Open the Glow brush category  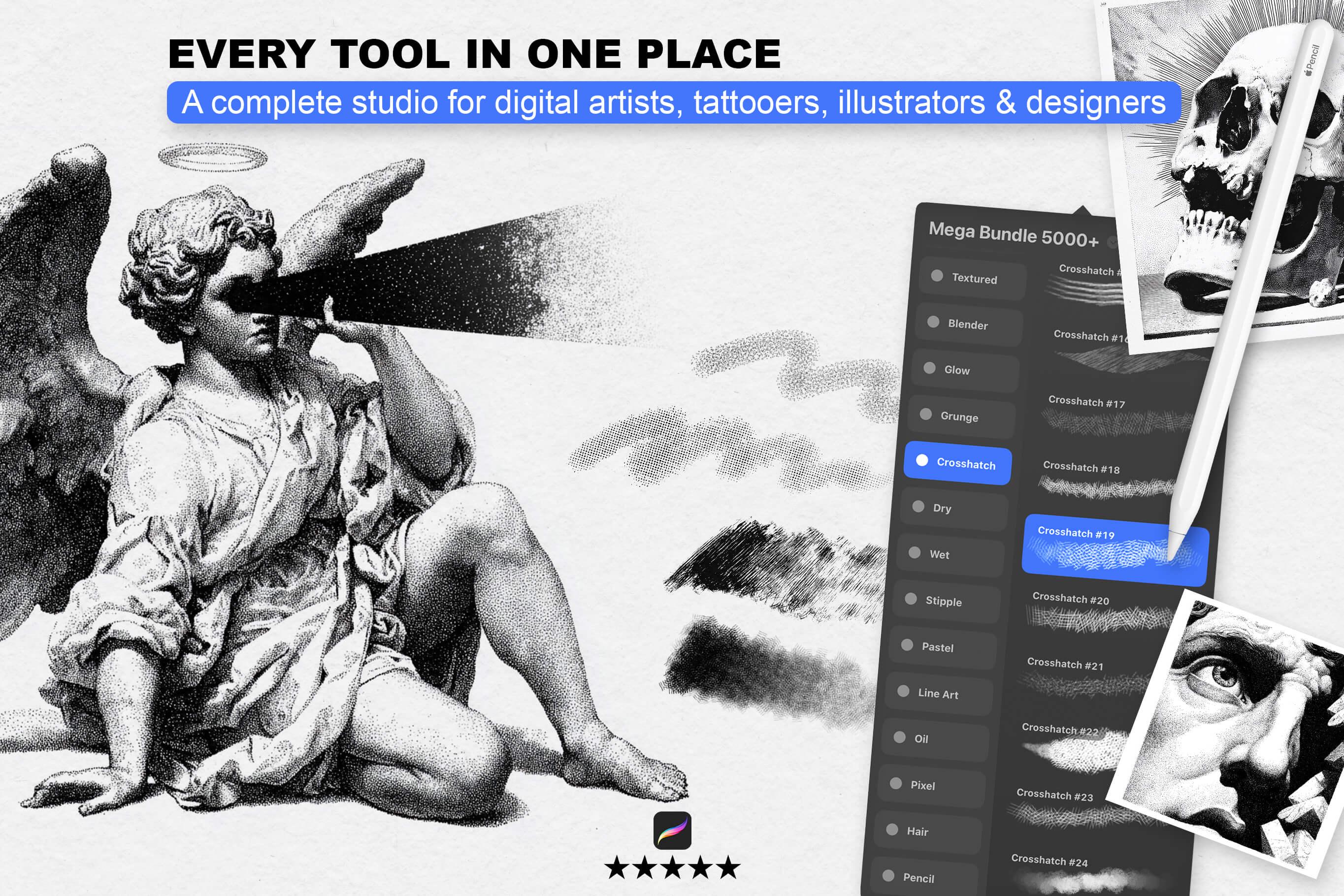coord(966,370)
